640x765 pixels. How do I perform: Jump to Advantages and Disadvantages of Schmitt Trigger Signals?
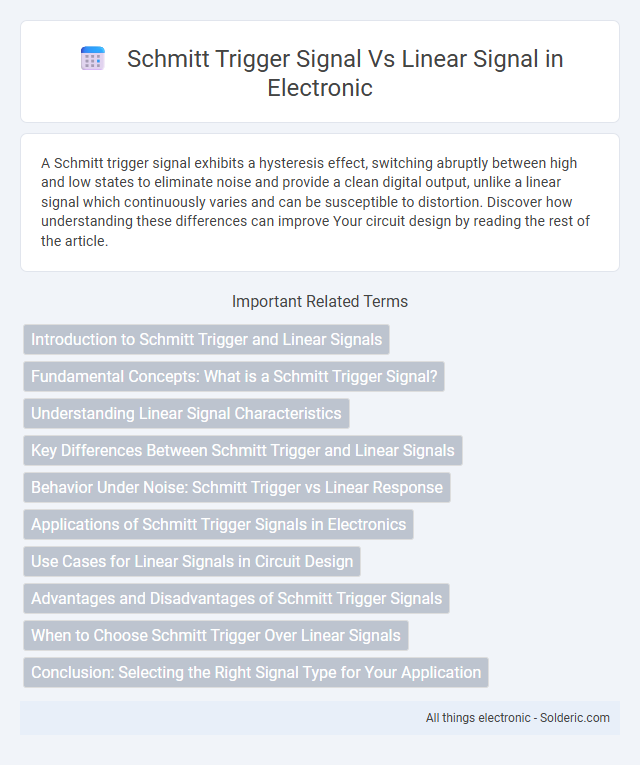coord(237,599)
